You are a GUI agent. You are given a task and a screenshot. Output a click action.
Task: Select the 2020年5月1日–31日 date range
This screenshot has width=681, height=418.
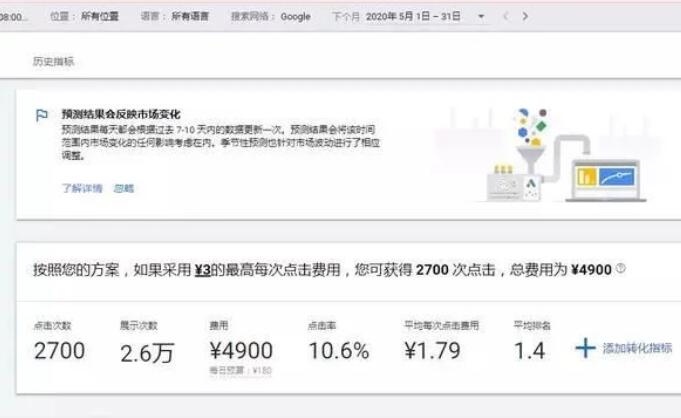click(x=413, y=17)
